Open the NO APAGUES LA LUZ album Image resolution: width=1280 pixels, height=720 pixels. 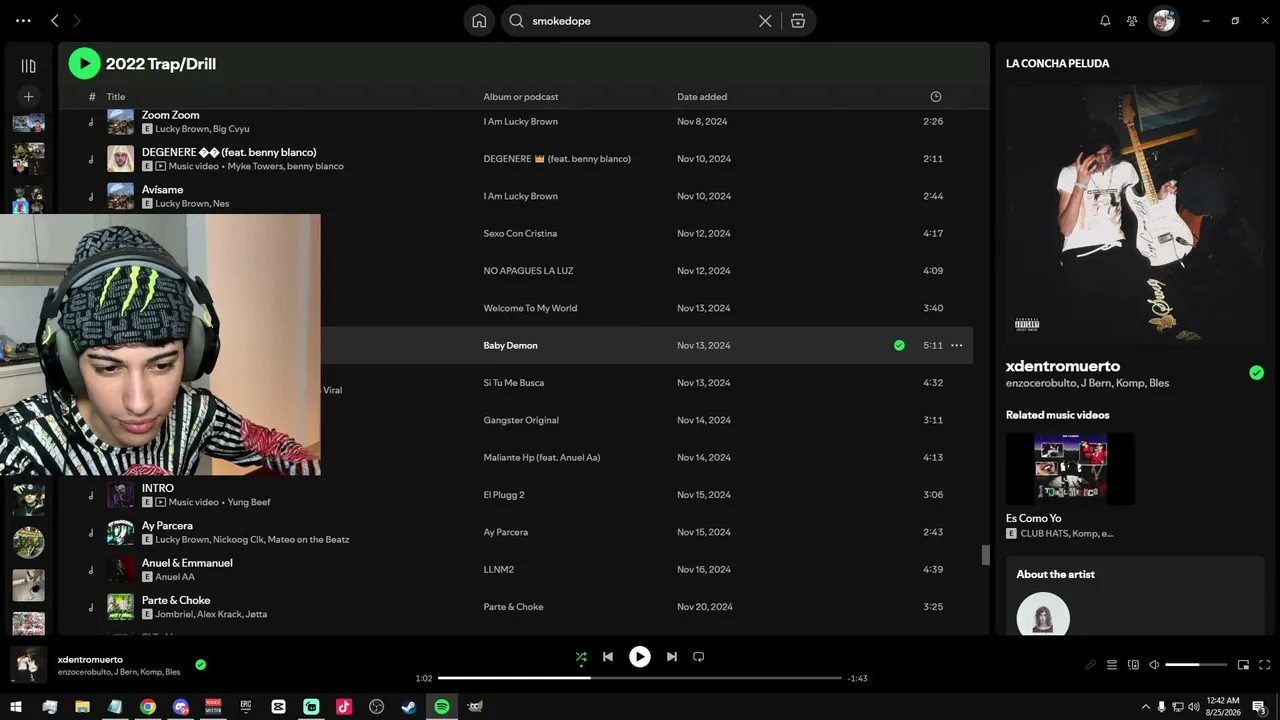(528, 271)
